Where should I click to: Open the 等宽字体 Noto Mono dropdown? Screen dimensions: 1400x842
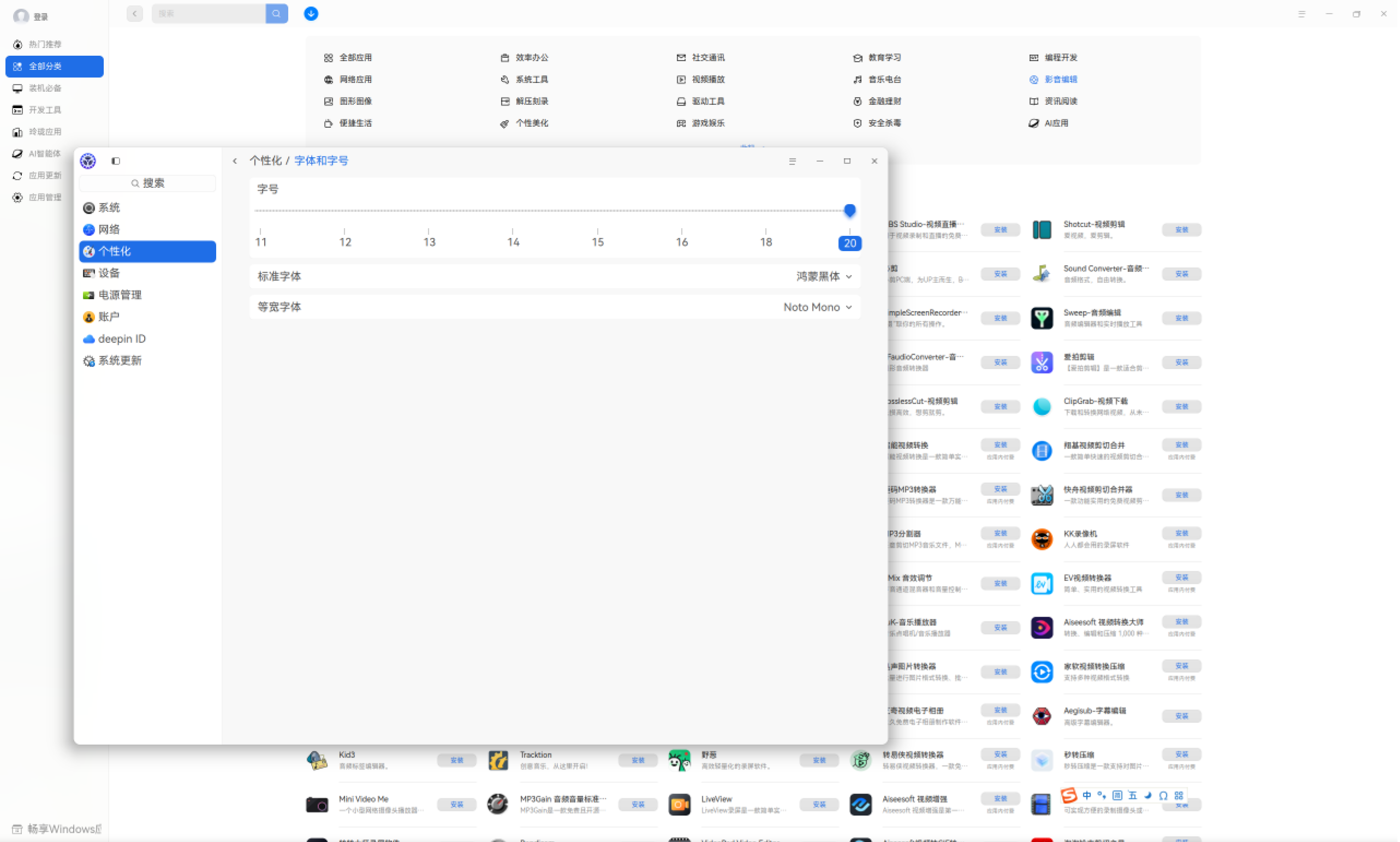coord(818,307)
